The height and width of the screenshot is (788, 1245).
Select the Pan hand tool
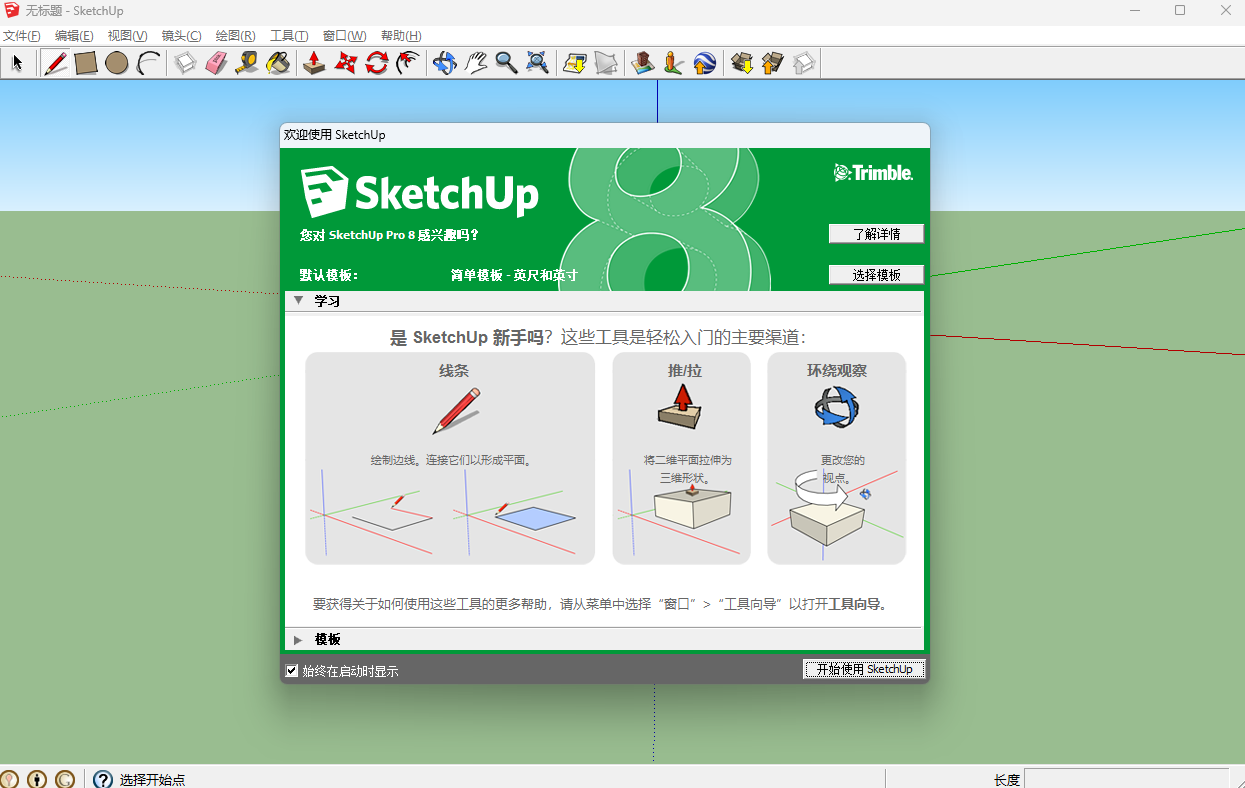click(x=475, y=63)
